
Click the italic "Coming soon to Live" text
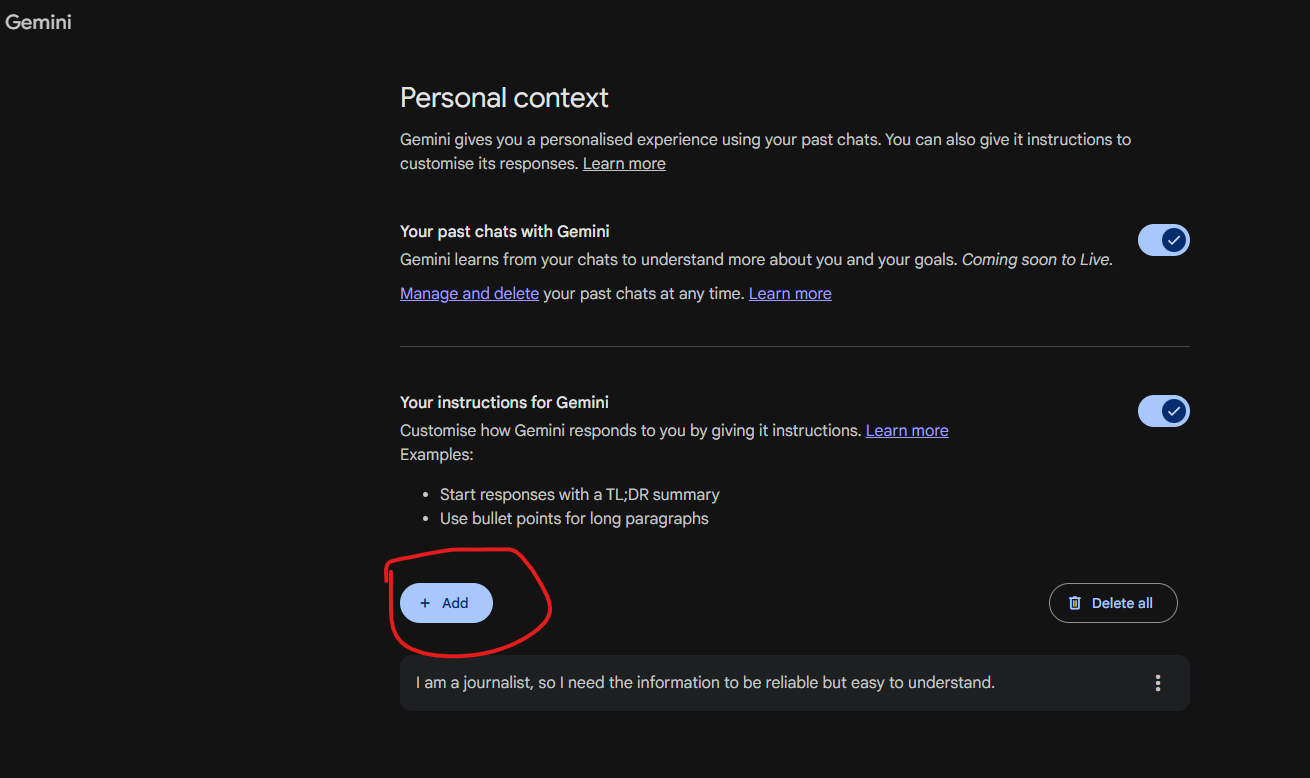[1036, 259]
